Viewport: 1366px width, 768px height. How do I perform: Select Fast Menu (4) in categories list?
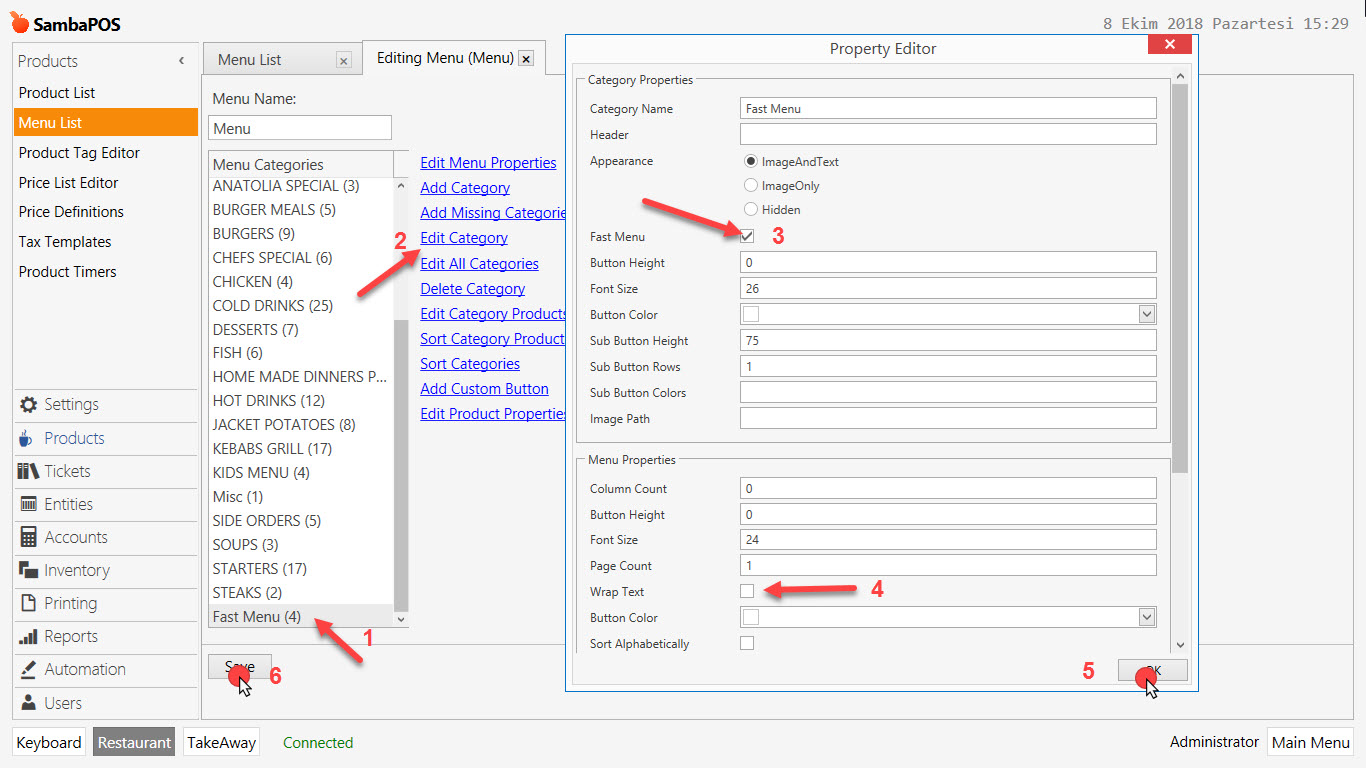click(x=302, y=617)
